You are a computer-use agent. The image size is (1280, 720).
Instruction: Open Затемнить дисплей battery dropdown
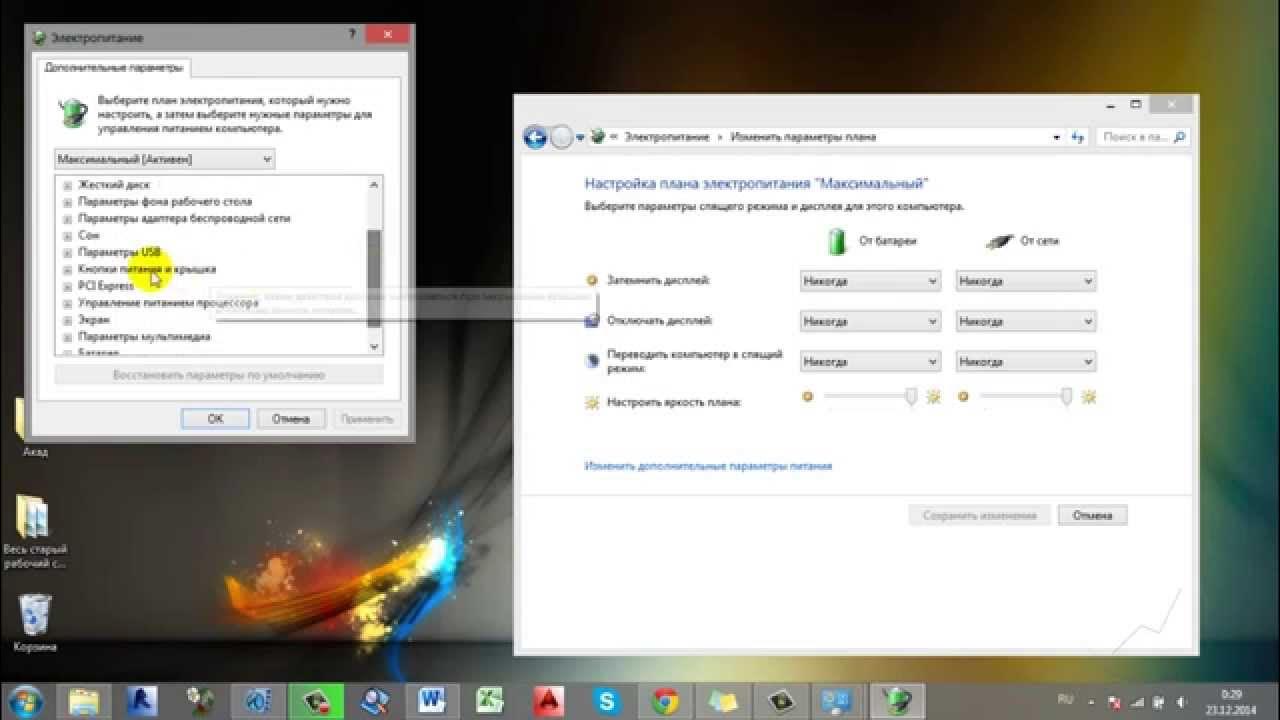point(871,282)
